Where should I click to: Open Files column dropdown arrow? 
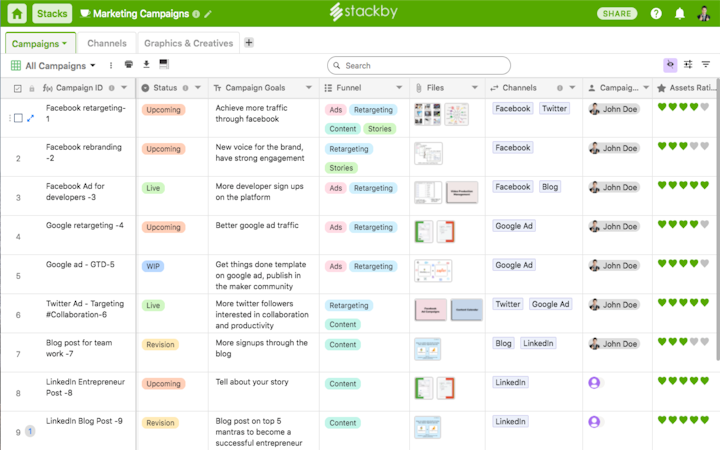tap(475, 88)
